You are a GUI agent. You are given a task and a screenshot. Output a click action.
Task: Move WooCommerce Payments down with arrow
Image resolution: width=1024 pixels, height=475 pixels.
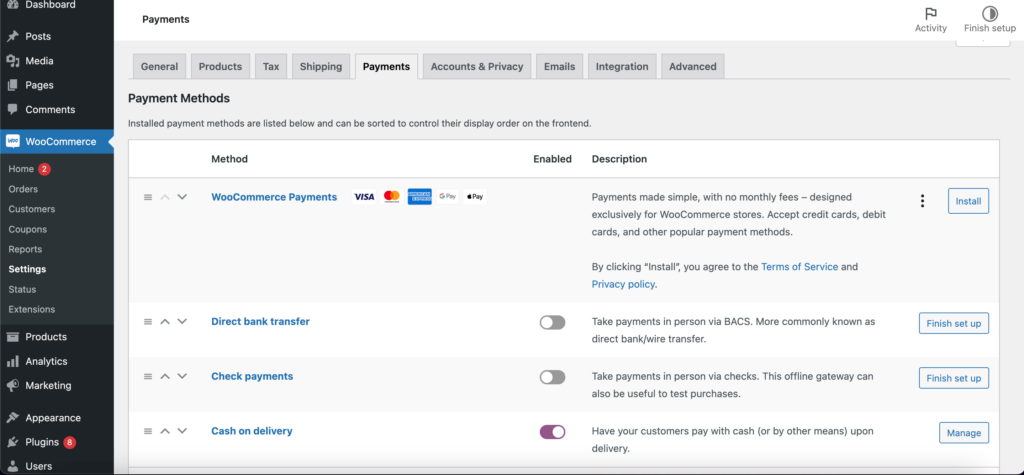[182, 197]
